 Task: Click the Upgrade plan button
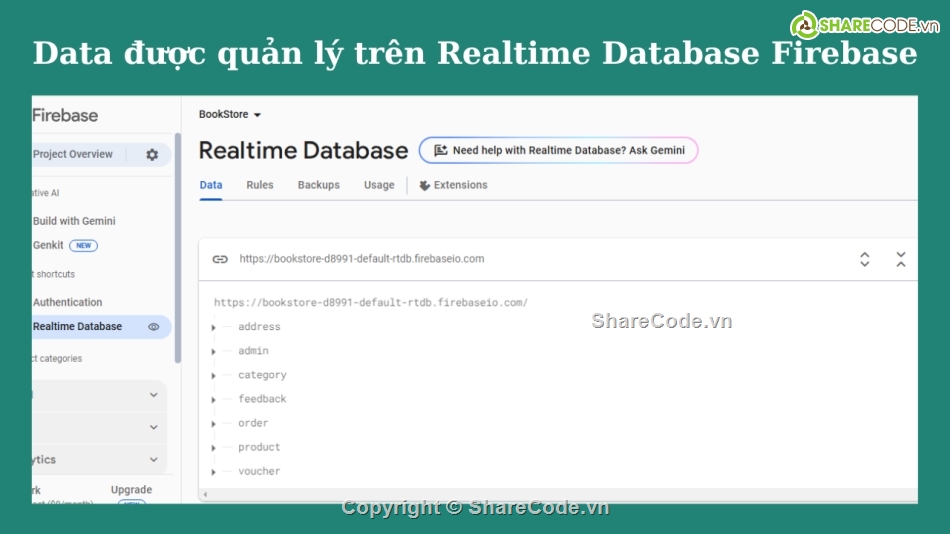click(131, 490)
